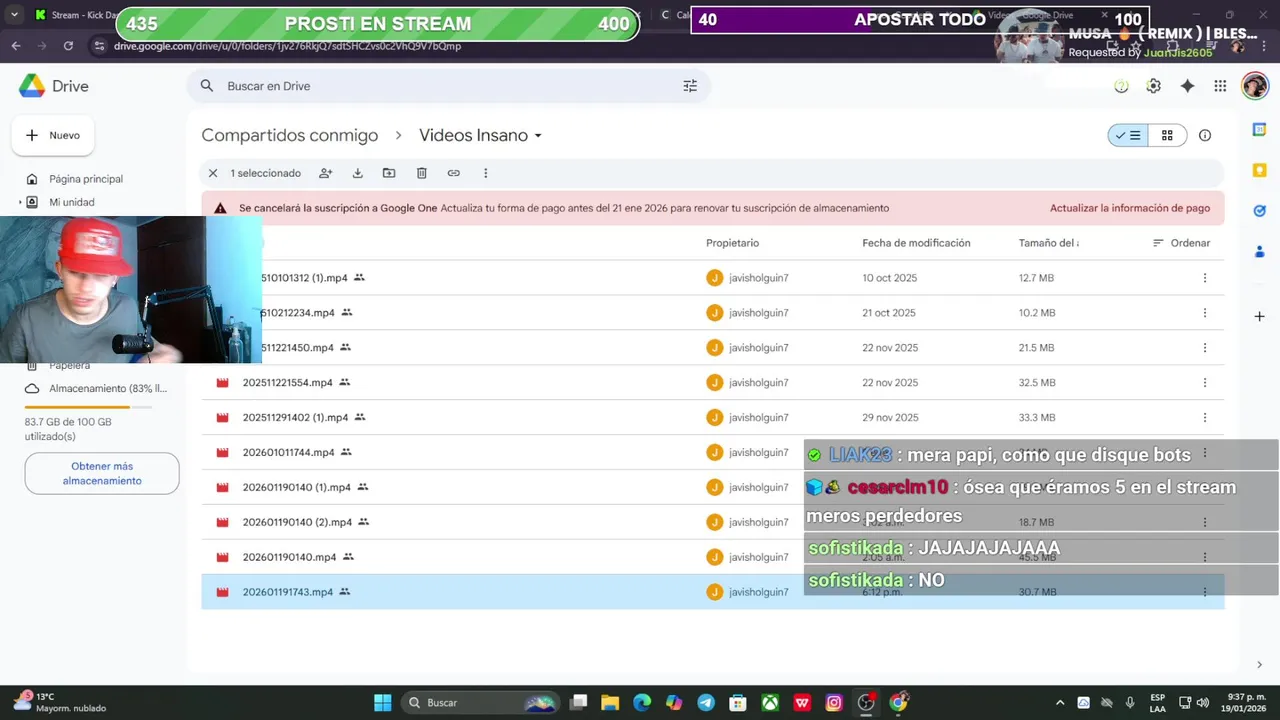Image resolution: width=1280 pixels, height=720 pixels.
Task: Share the selected file with people
Action: coord(325,173)
